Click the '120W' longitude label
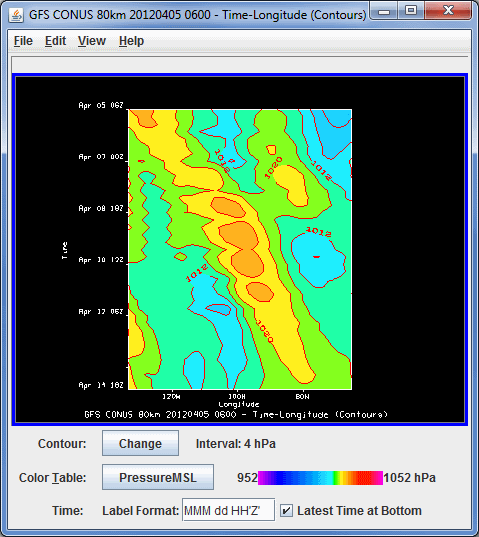Image resolution: width=479 pixels, height=537 pixels. [x=171, y=397]
